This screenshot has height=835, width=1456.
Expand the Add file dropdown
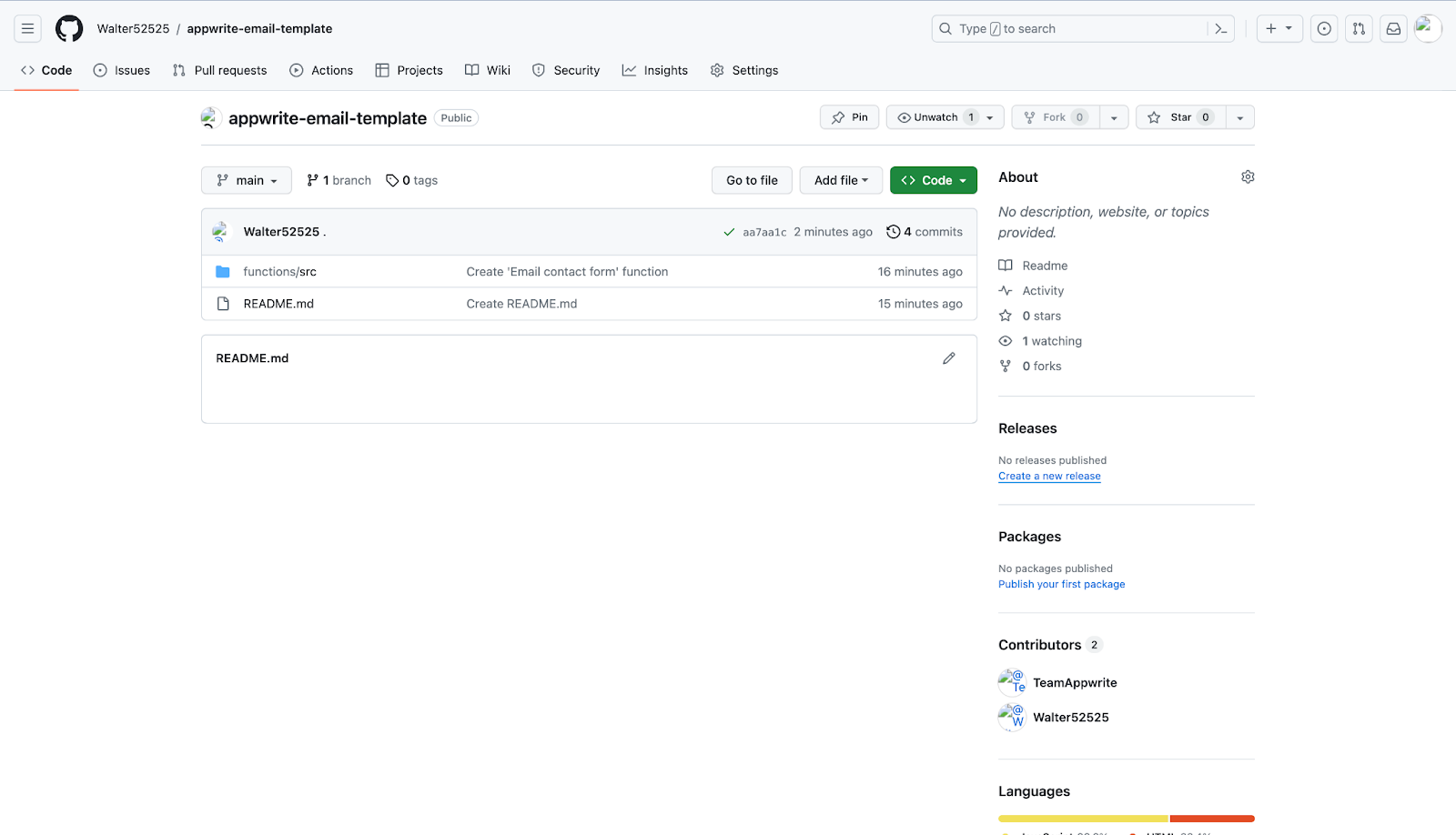point(841,180)
